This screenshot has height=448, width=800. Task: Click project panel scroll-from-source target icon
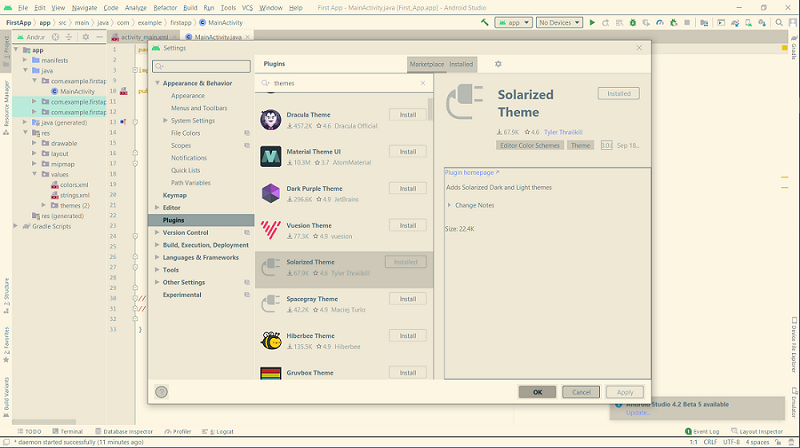coord(55,37)
